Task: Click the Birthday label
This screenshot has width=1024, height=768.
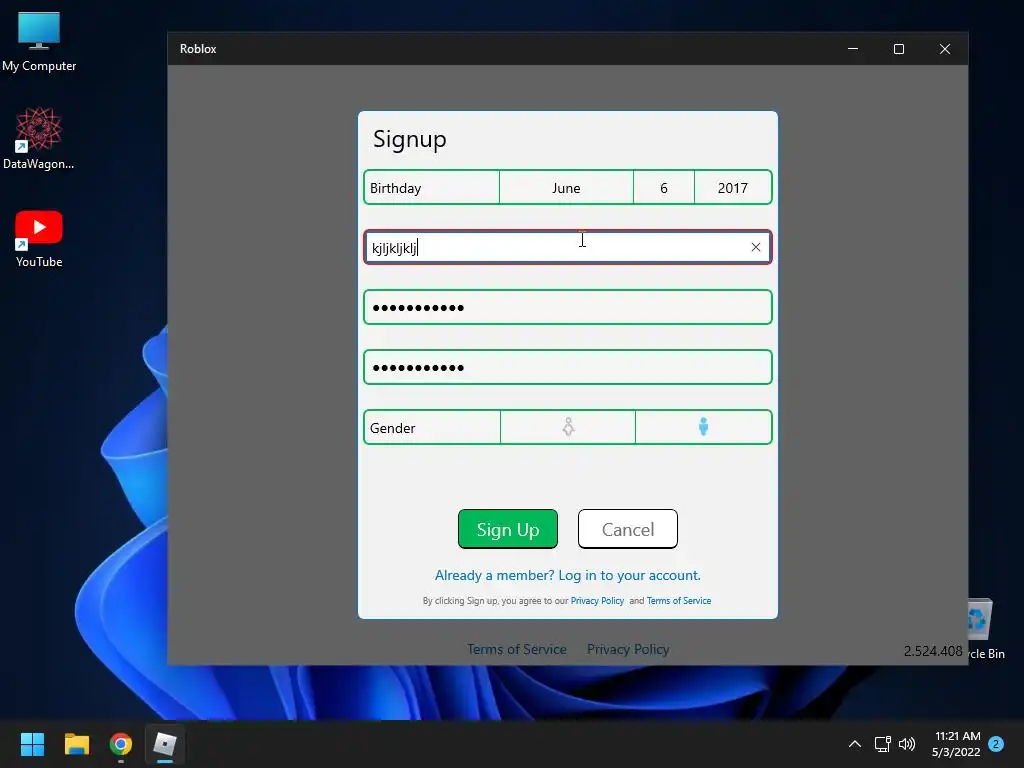Action: pos(395,188)
